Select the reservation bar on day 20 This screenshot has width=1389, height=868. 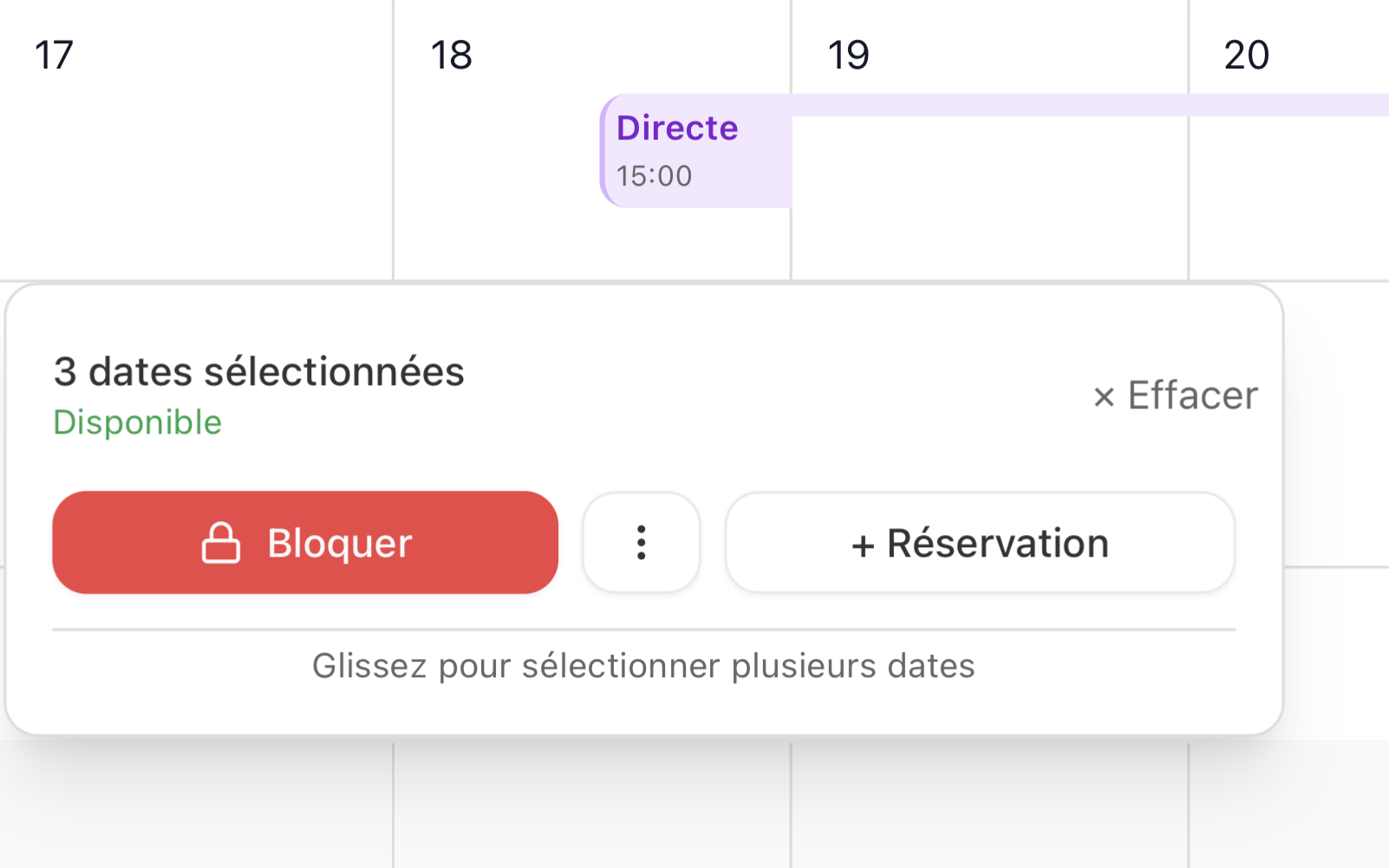tap(1288, 105)
